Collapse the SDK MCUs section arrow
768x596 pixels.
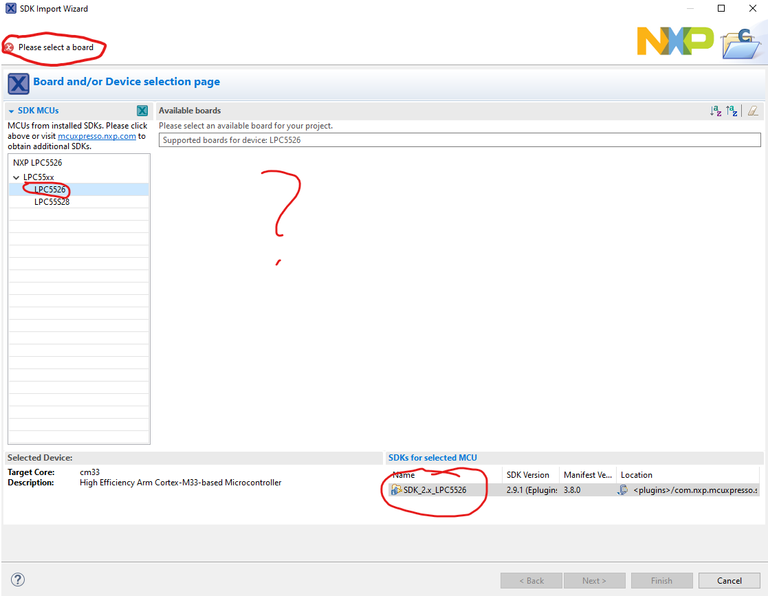11,111
